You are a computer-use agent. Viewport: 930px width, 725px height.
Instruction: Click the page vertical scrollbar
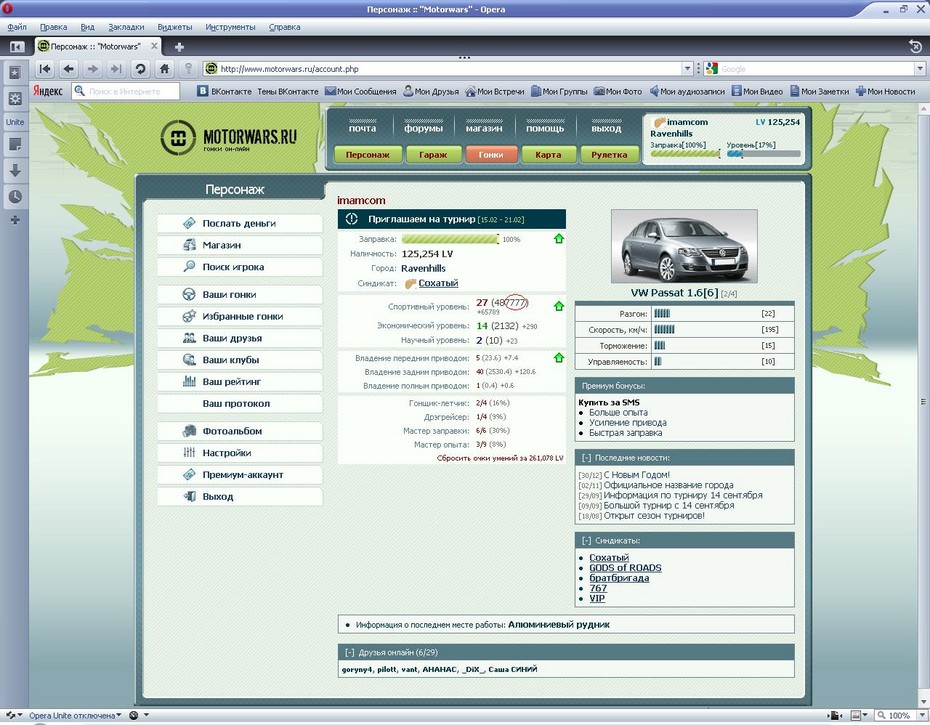[x=923, y=402]
